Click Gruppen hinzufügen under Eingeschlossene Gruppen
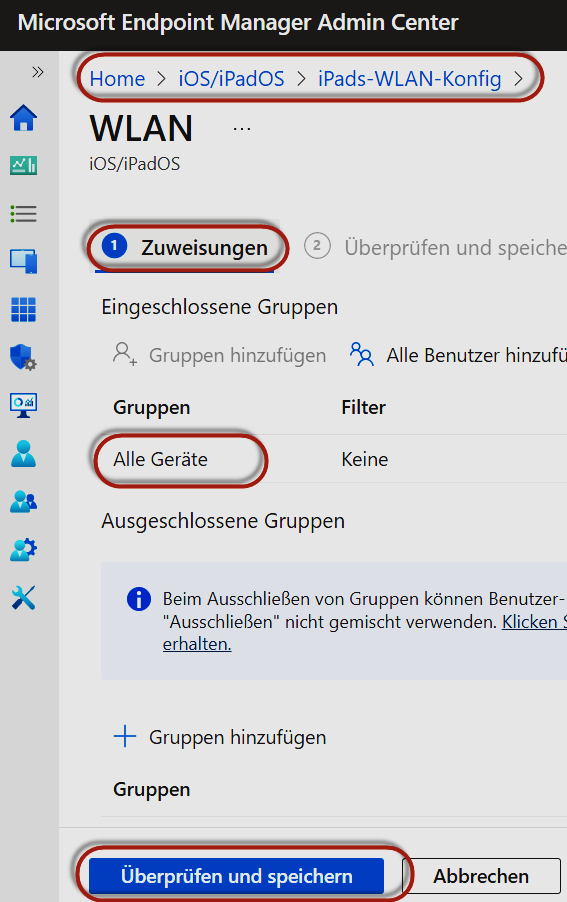Screen dimensions: 567x902 [220, 355]
